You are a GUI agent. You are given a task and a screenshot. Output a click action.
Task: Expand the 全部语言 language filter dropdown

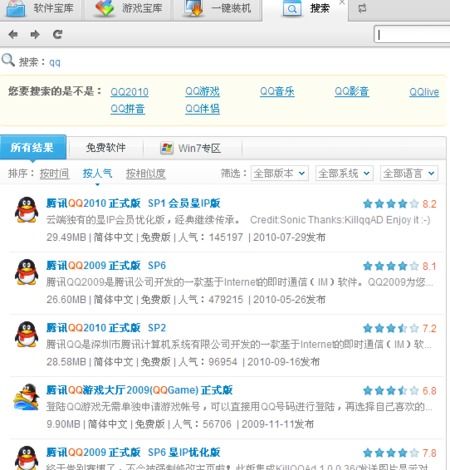[409, 173]
